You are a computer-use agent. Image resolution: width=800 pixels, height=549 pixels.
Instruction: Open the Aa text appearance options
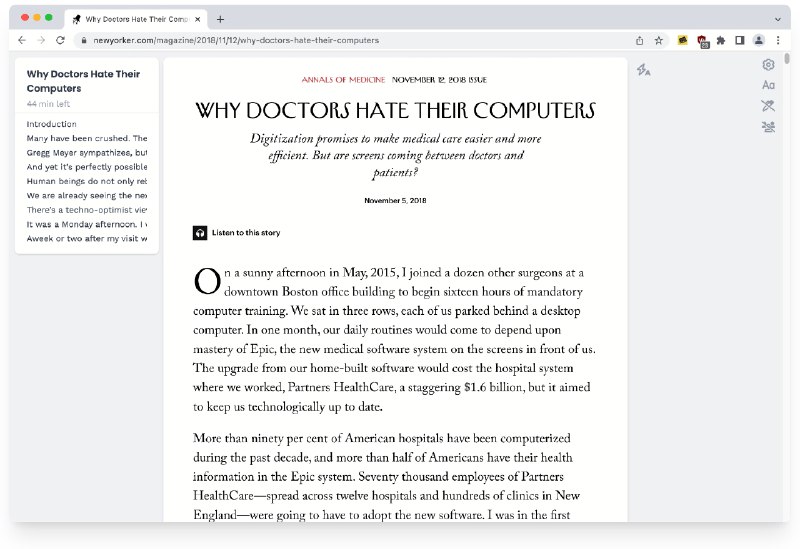click(x=768, y=85)
